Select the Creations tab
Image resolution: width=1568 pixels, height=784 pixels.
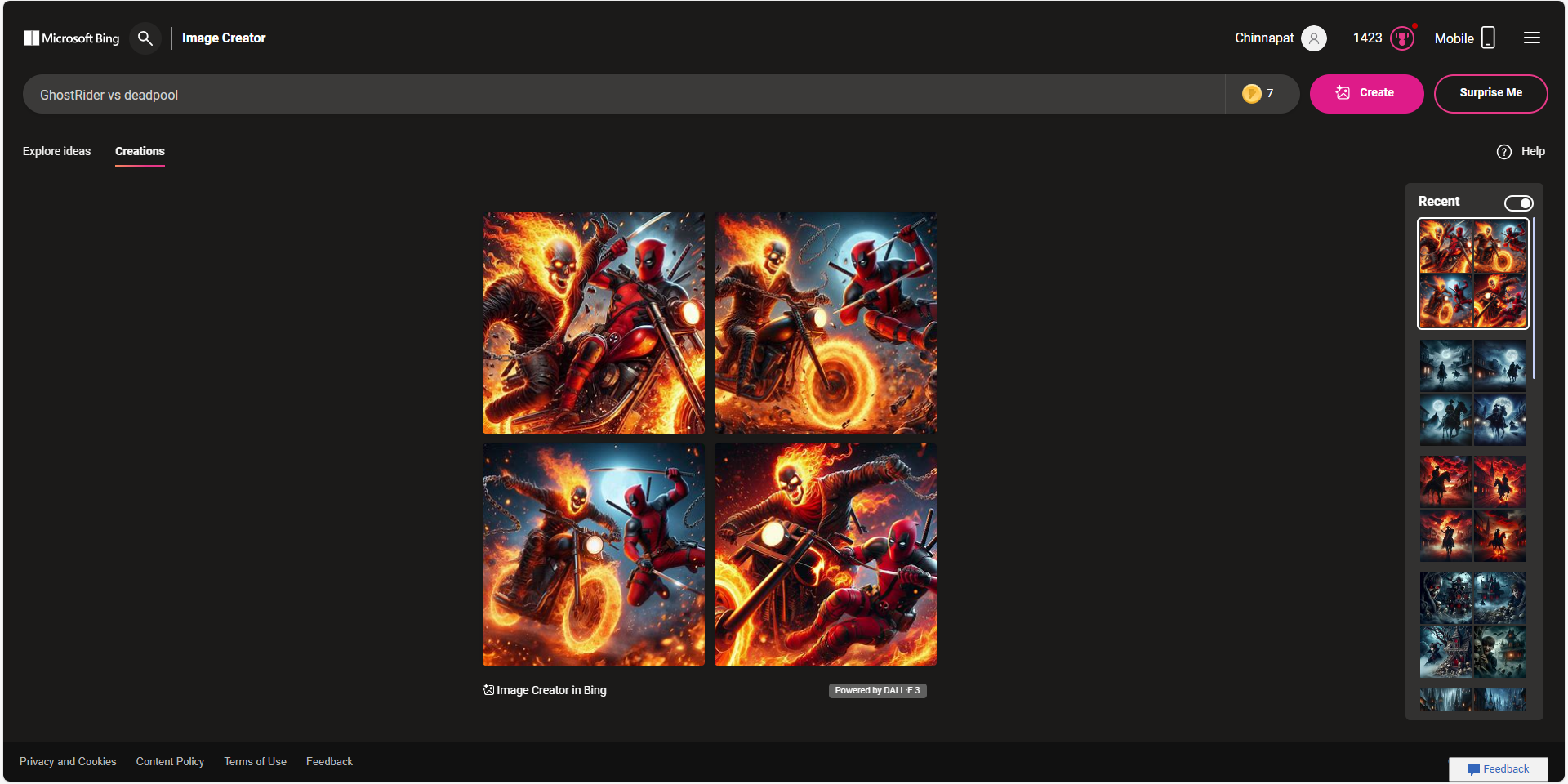click(x=140, y=151)
